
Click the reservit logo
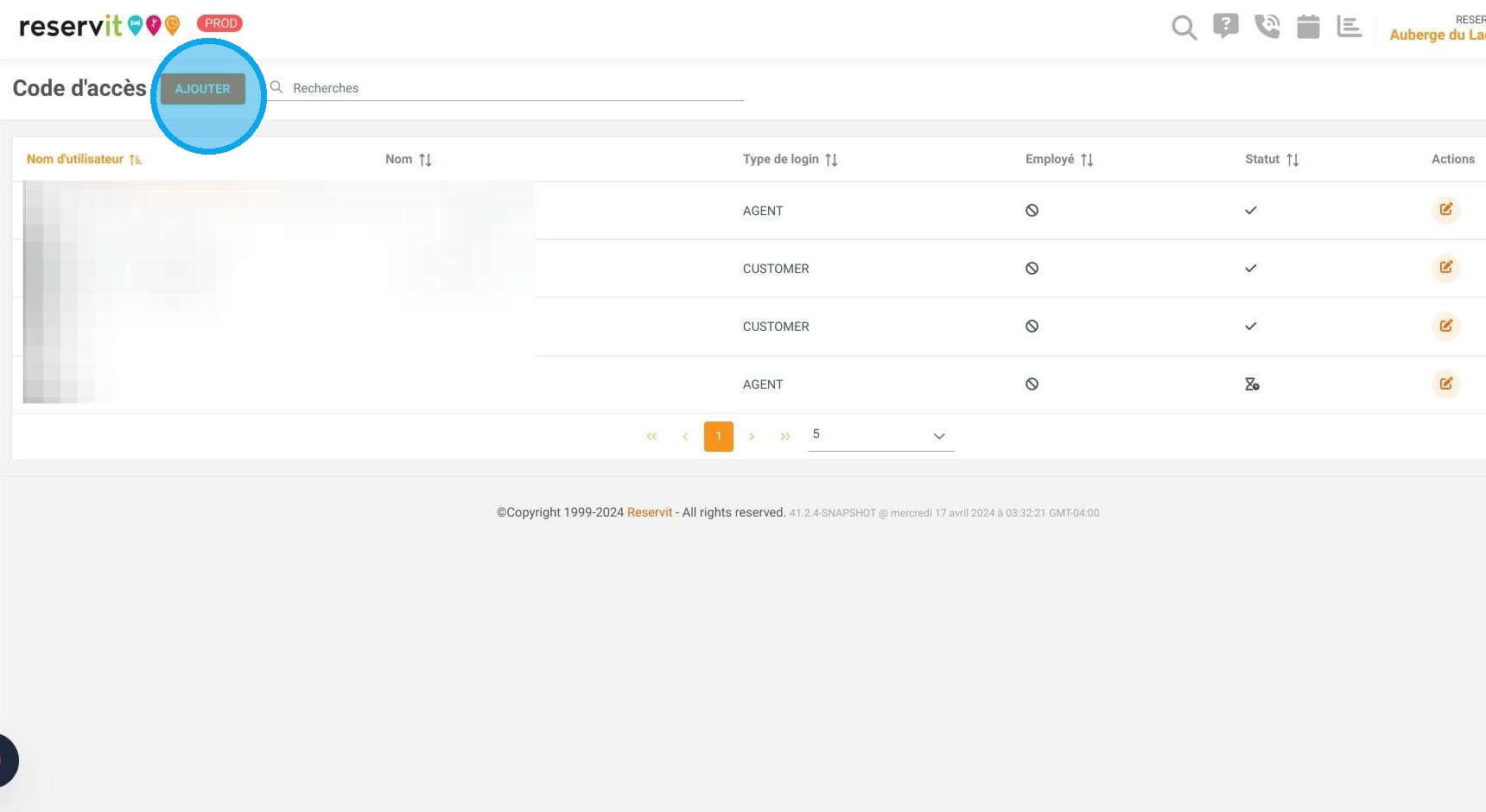coord(100,26)
